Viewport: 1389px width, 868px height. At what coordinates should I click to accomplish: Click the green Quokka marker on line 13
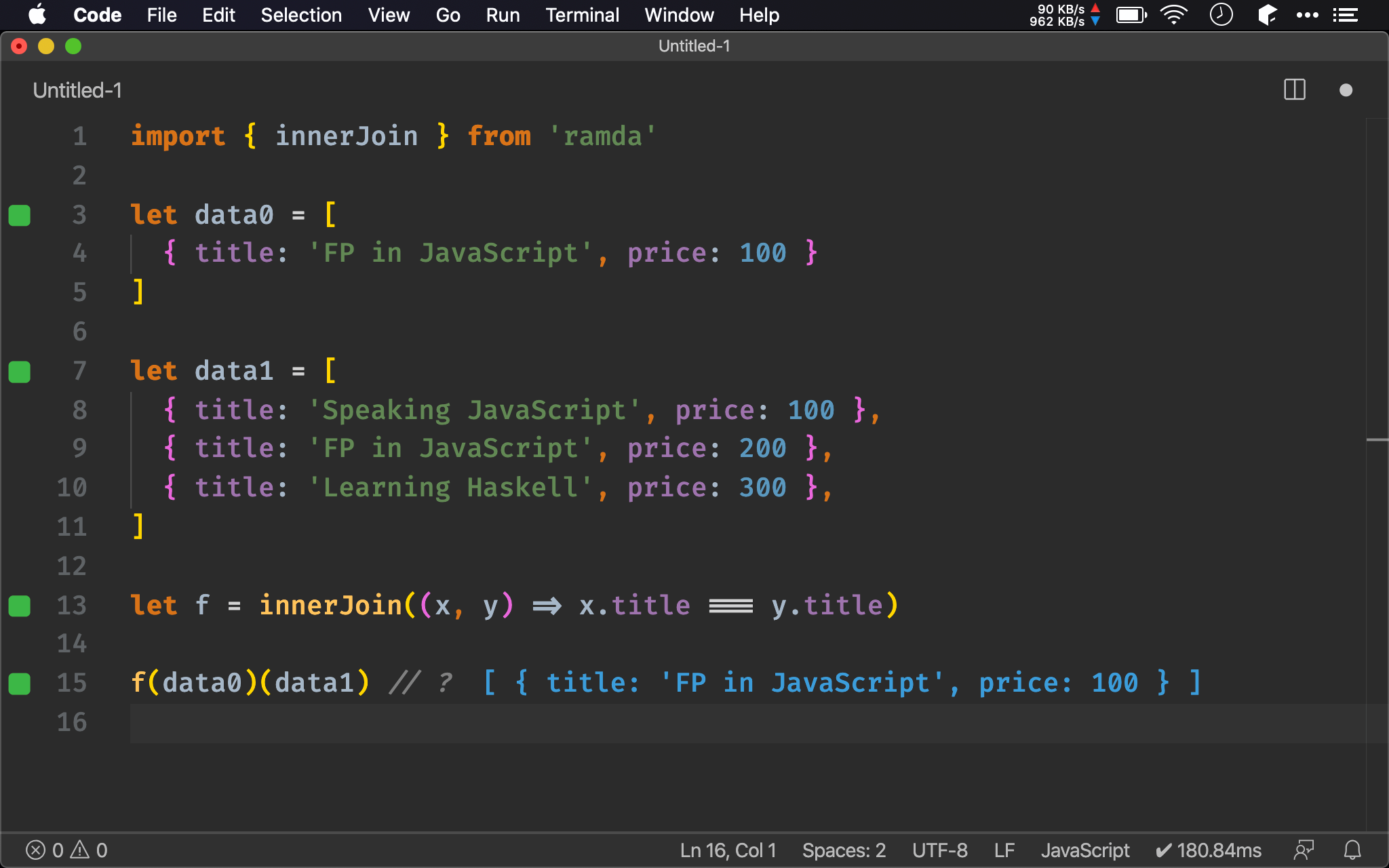[x=19, y=606]
